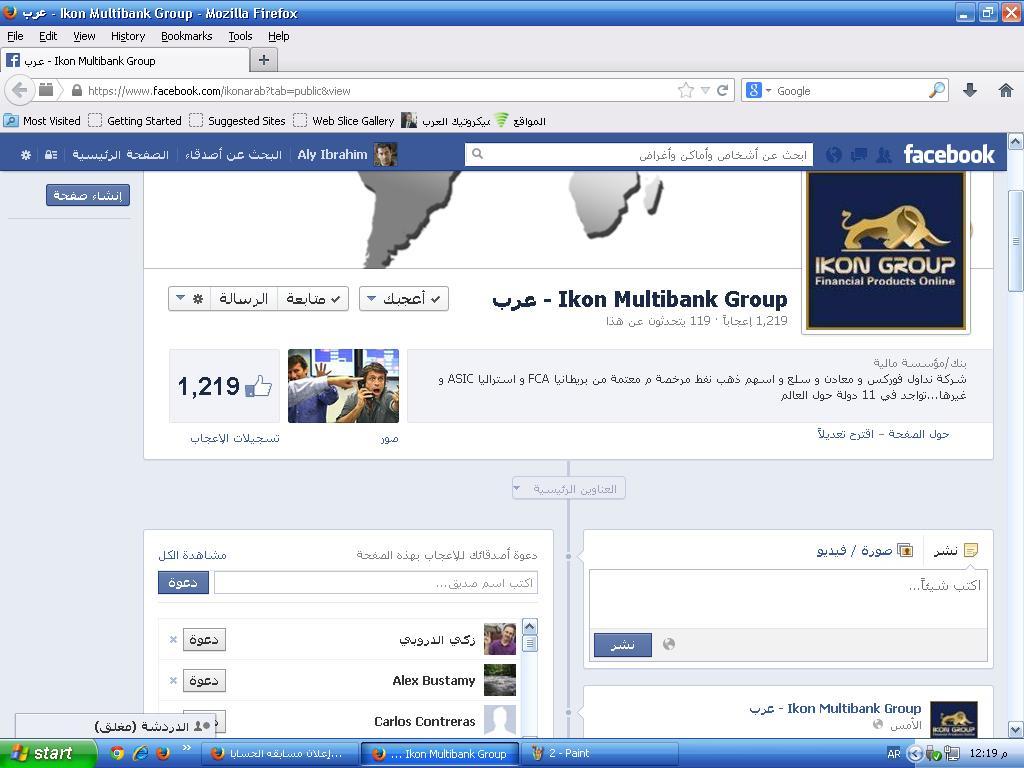Switch to the نشر status composer tab

point(955,551)
